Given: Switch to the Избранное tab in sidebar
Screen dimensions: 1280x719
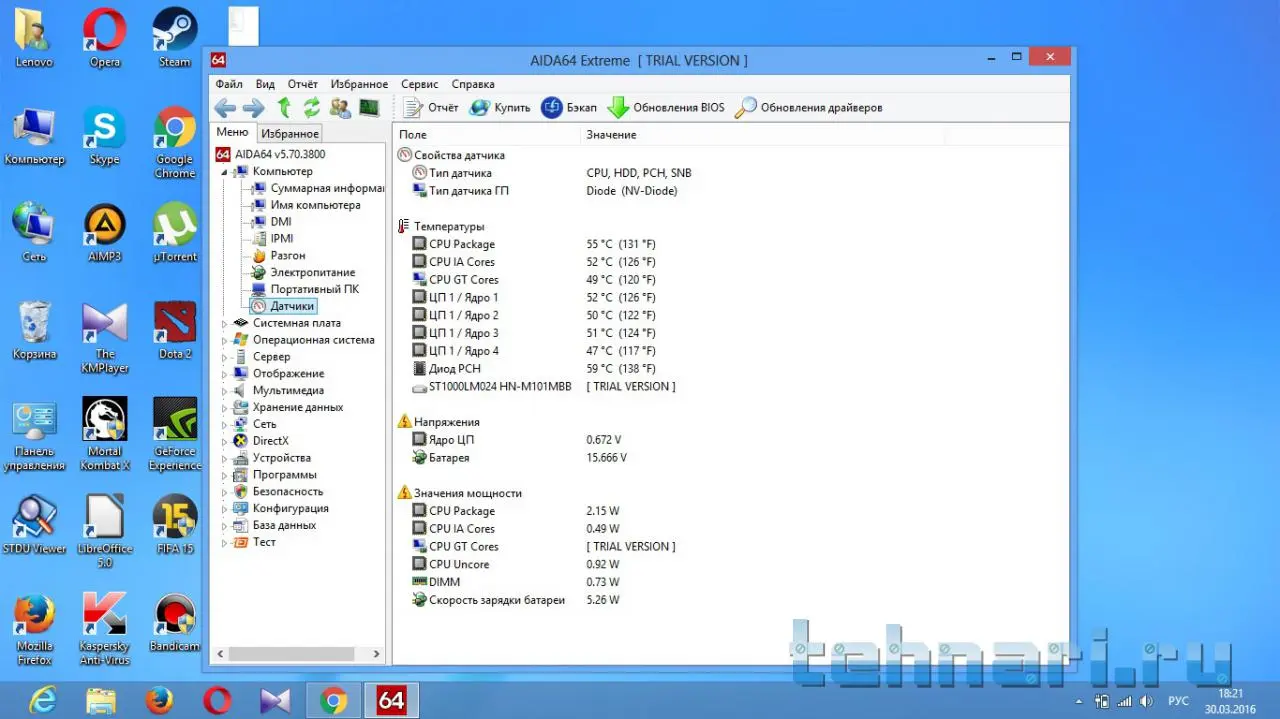Looking at the screenshot, I should pyautogui.click(x=289, y=134).
